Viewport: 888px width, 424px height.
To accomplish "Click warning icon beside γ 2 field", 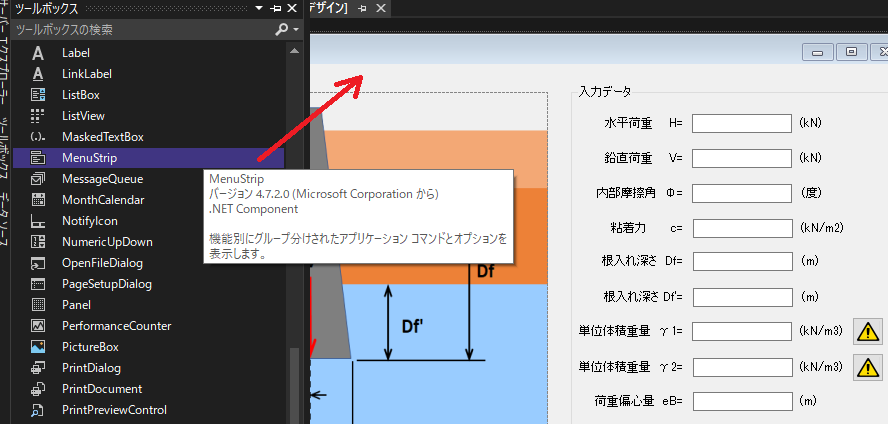I will click(868, 367).
